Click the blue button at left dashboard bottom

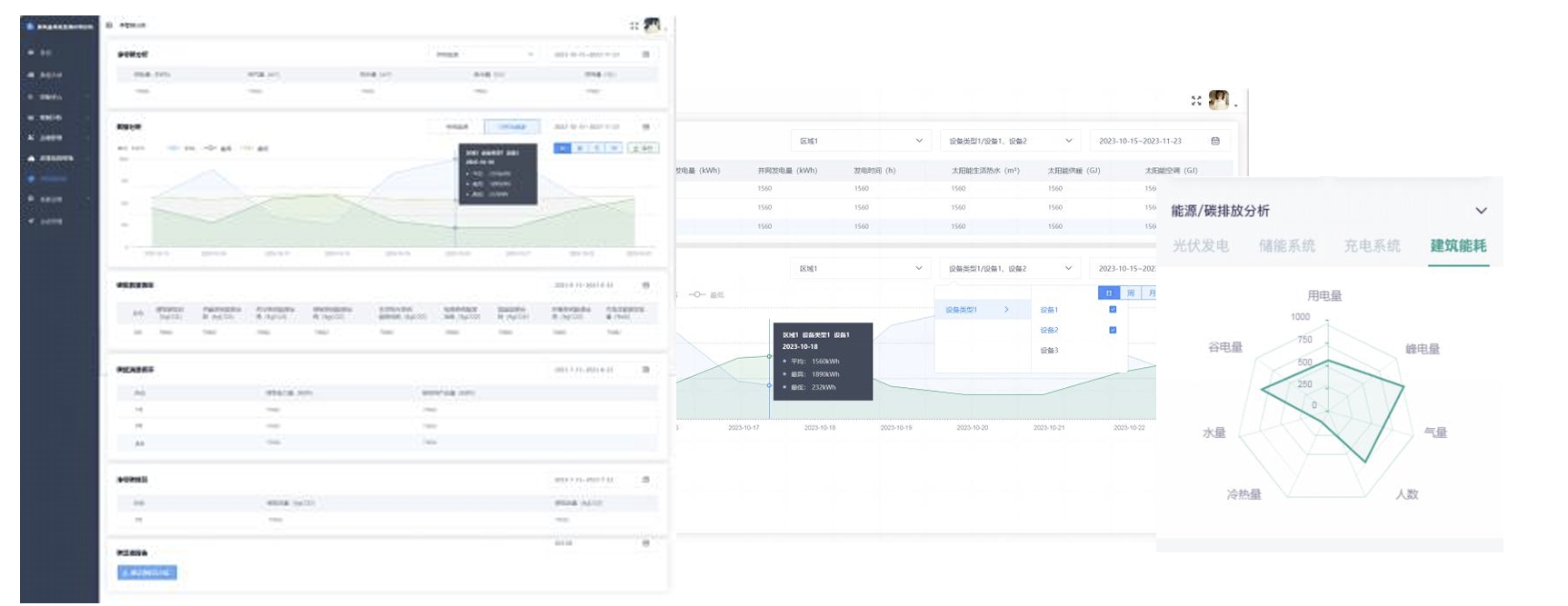point(147,572)
